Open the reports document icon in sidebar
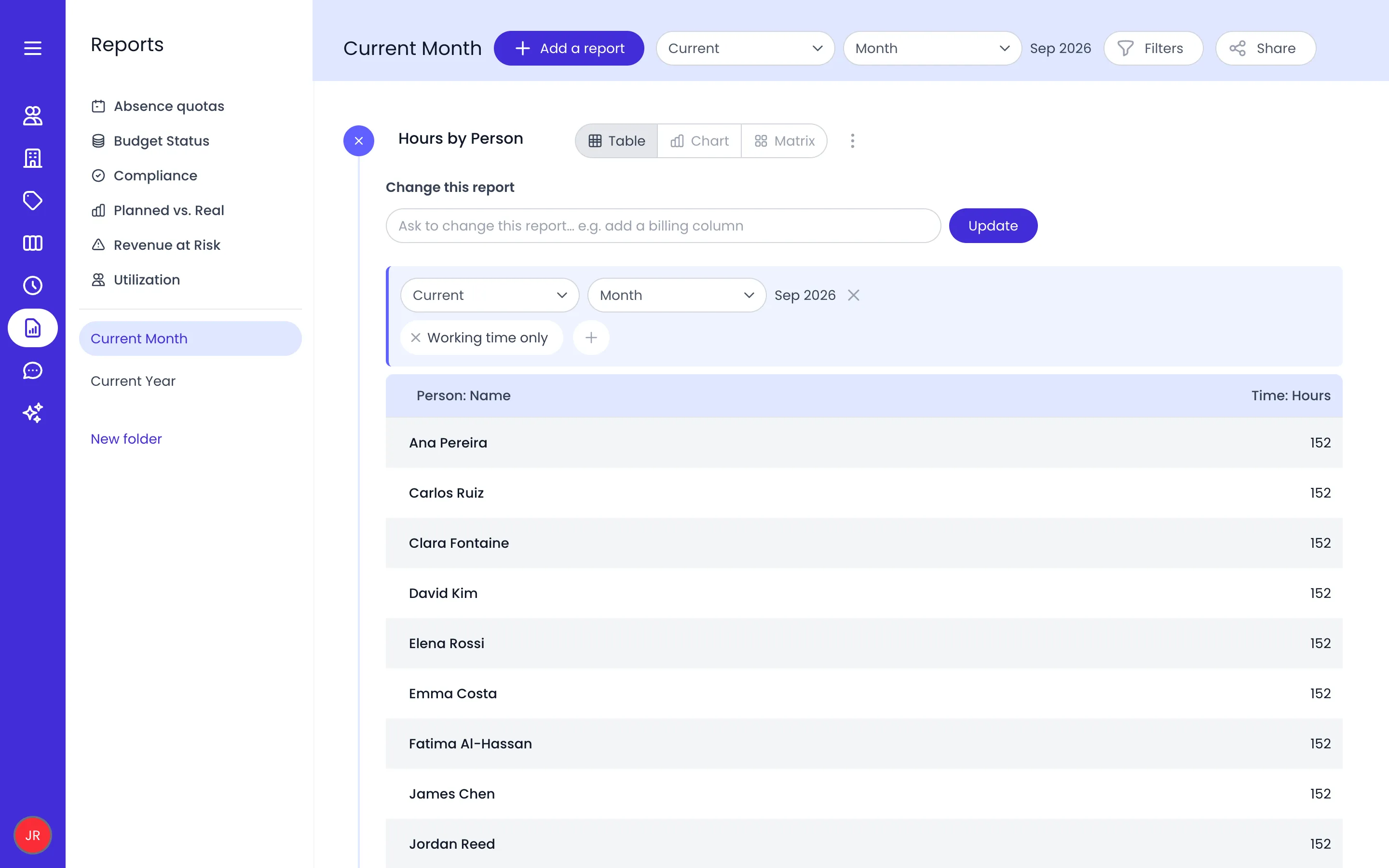 [x=33, y=328]
